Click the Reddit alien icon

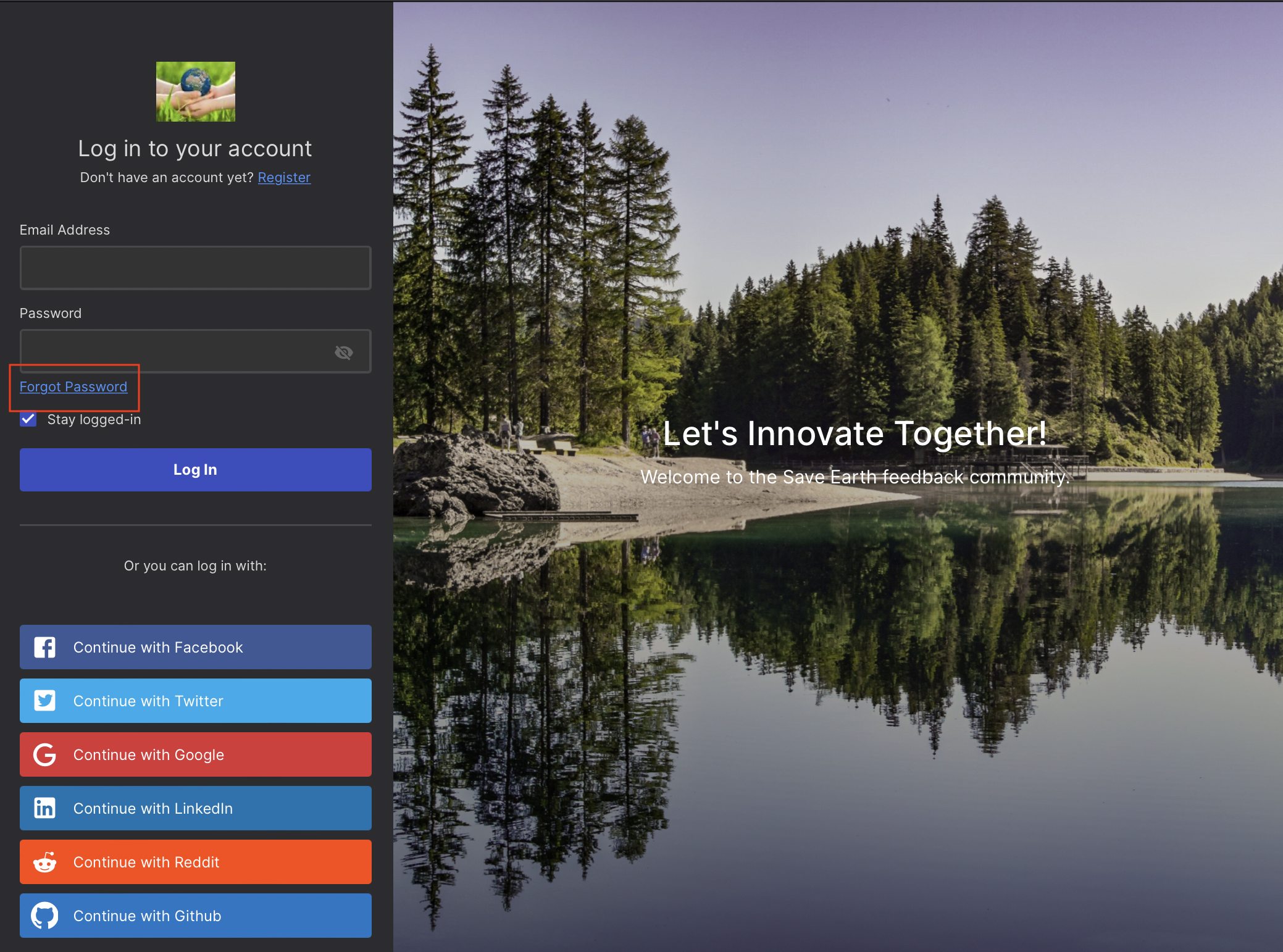point(44,862)
